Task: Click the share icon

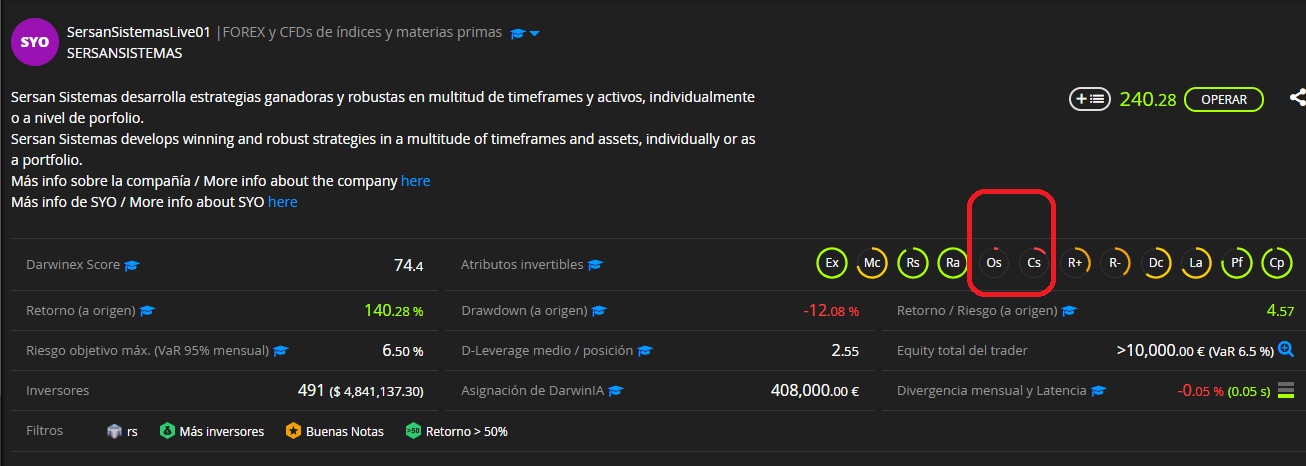Action: 1297,98
